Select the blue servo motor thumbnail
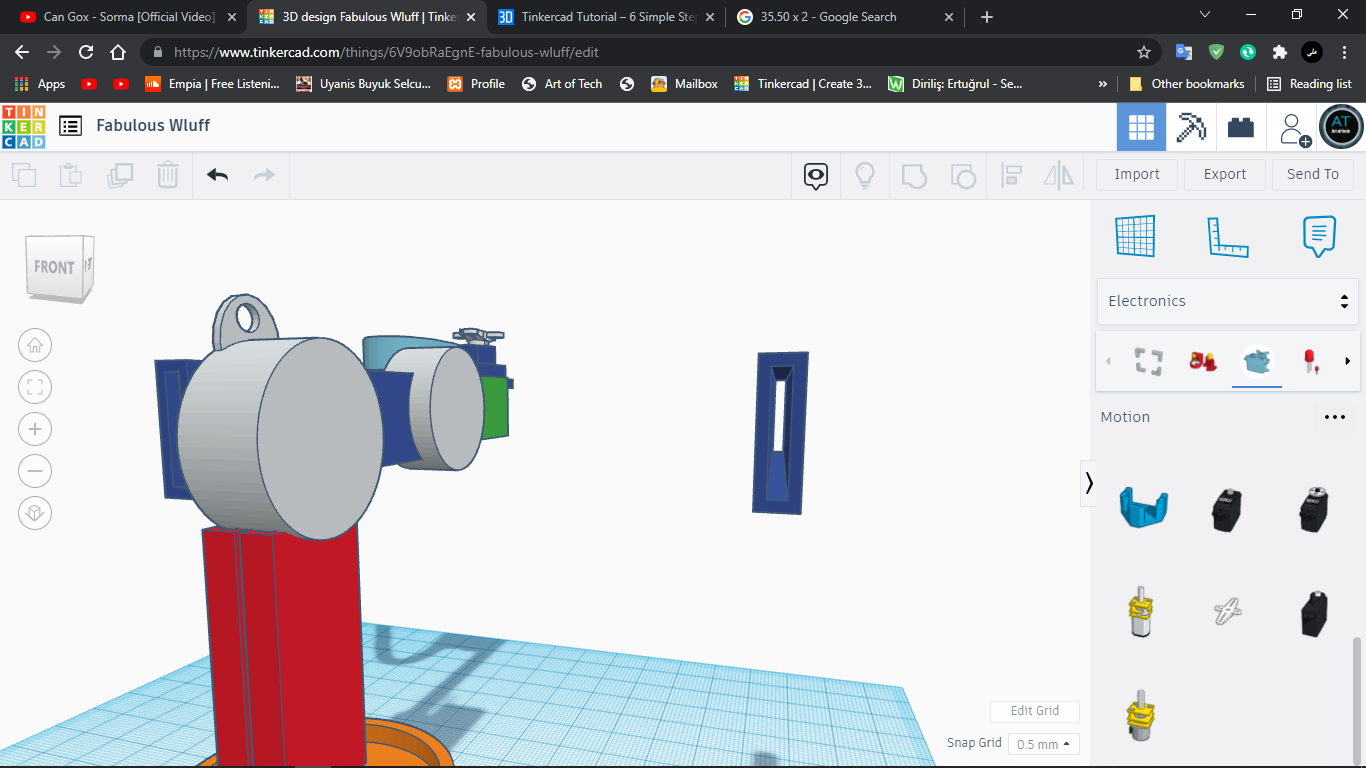The height and width of the screenshot is (768, 1366). point(1142,508)
